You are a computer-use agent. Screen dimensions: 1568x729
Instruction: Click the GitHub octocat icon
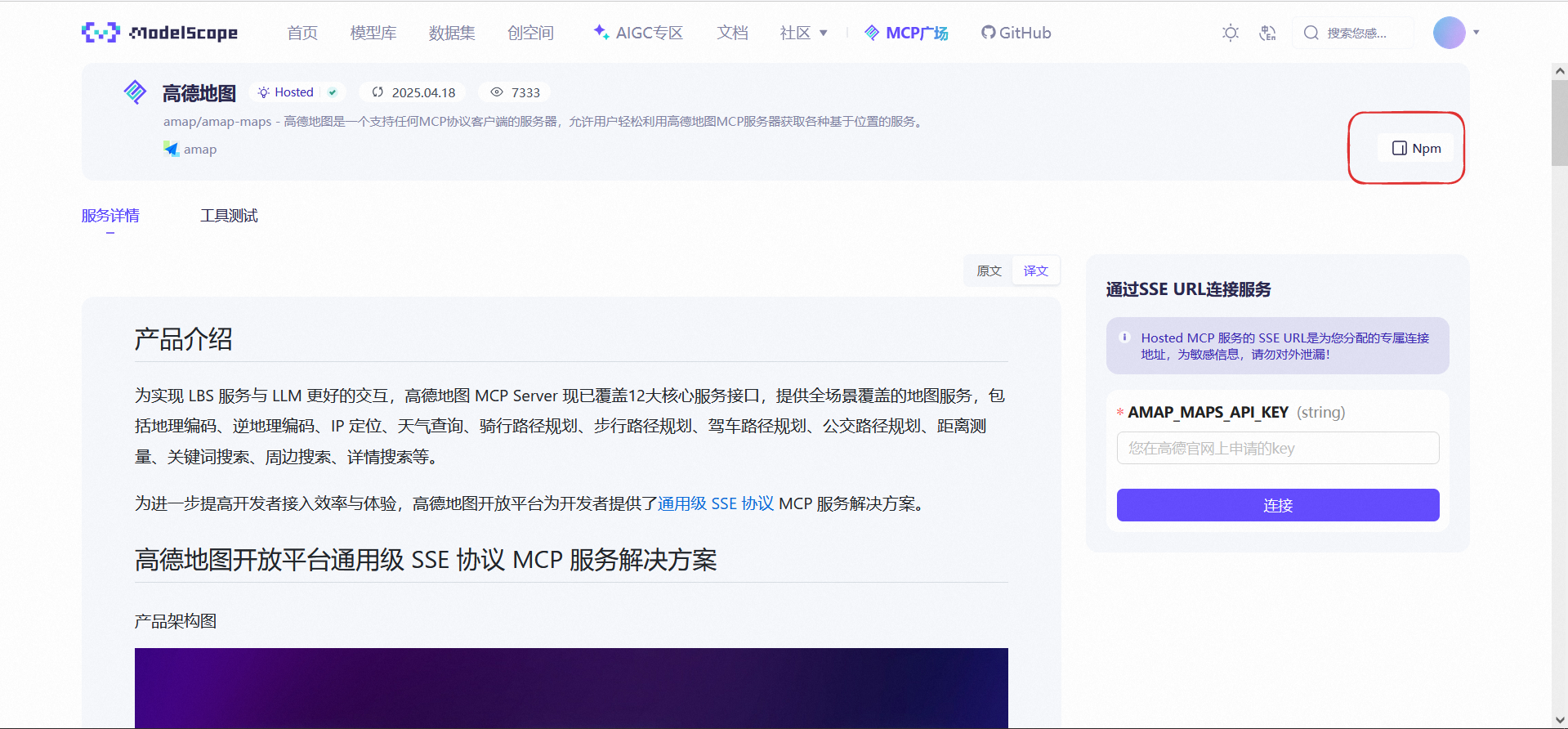click(x=988, y=33)
